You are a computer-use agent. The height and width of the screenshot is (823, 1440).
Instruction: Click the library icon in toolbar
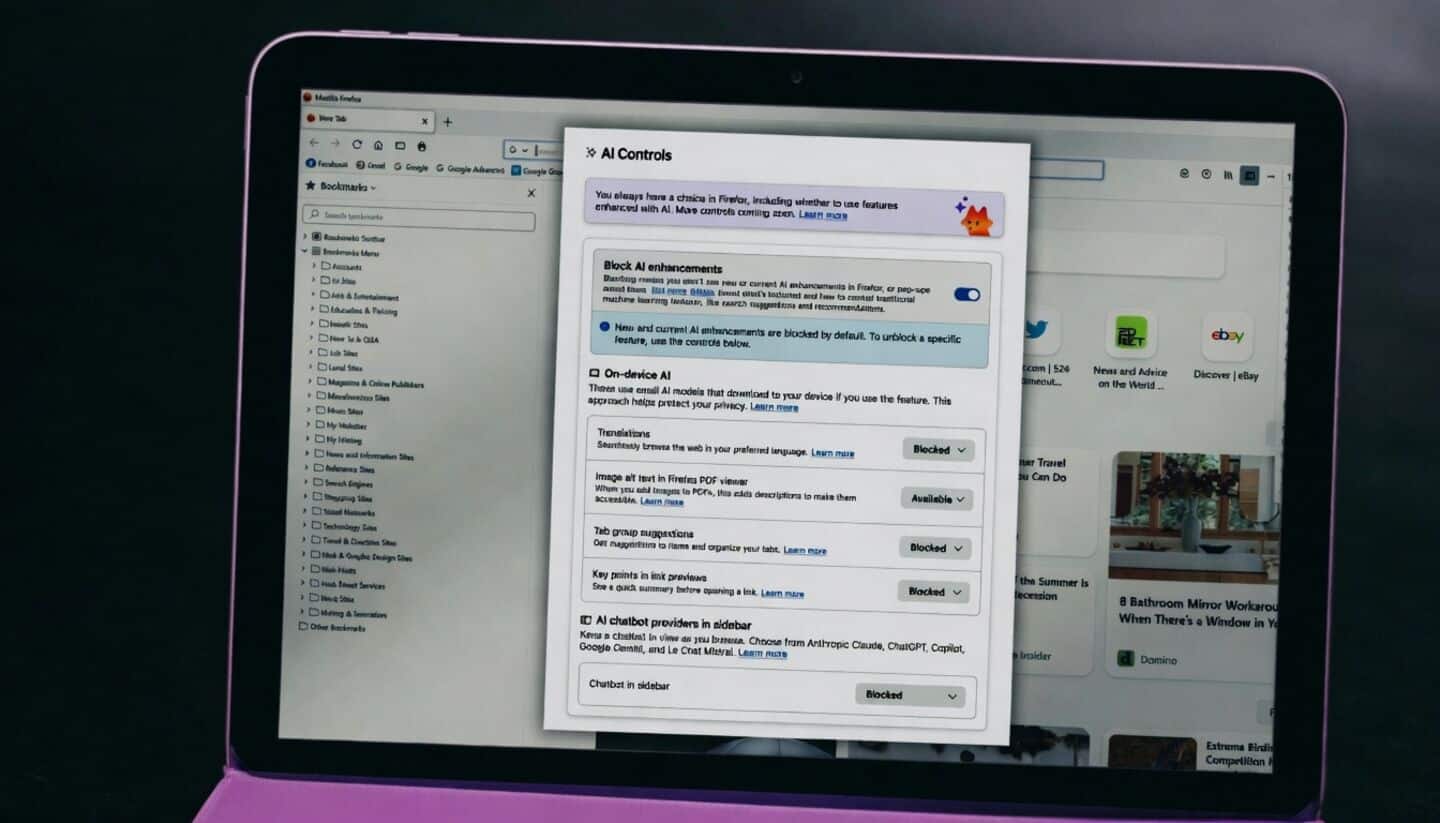coord(1228,175)
